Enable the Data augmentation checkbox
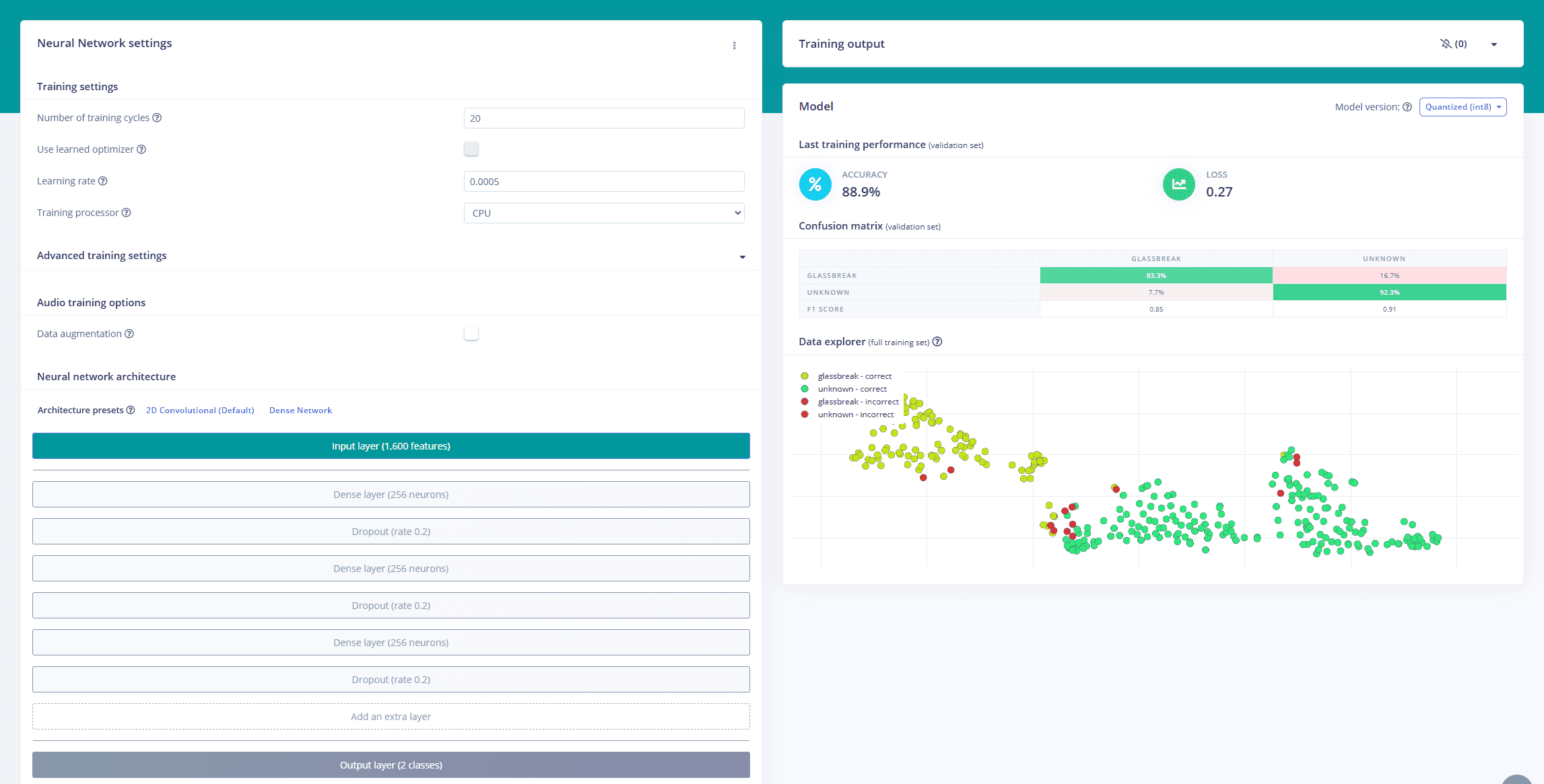 [471, 334]
